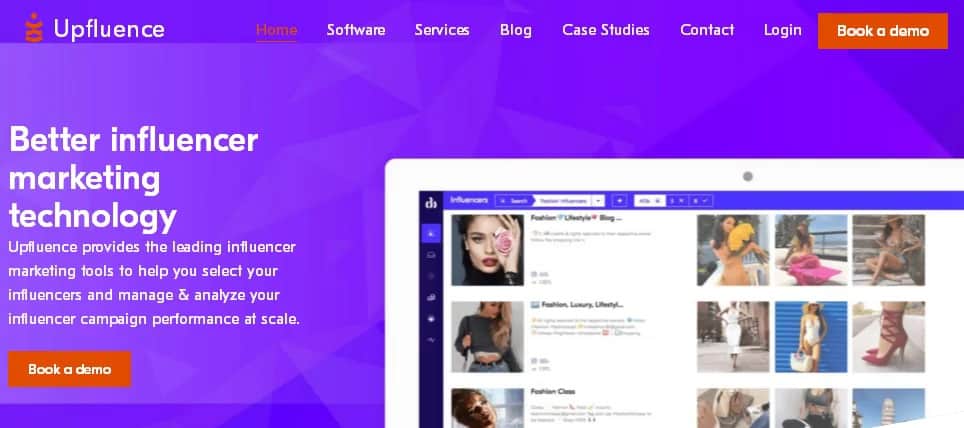Visit the Blog navigation link
The height and width of the screenshot is (428, 964).
516,30
